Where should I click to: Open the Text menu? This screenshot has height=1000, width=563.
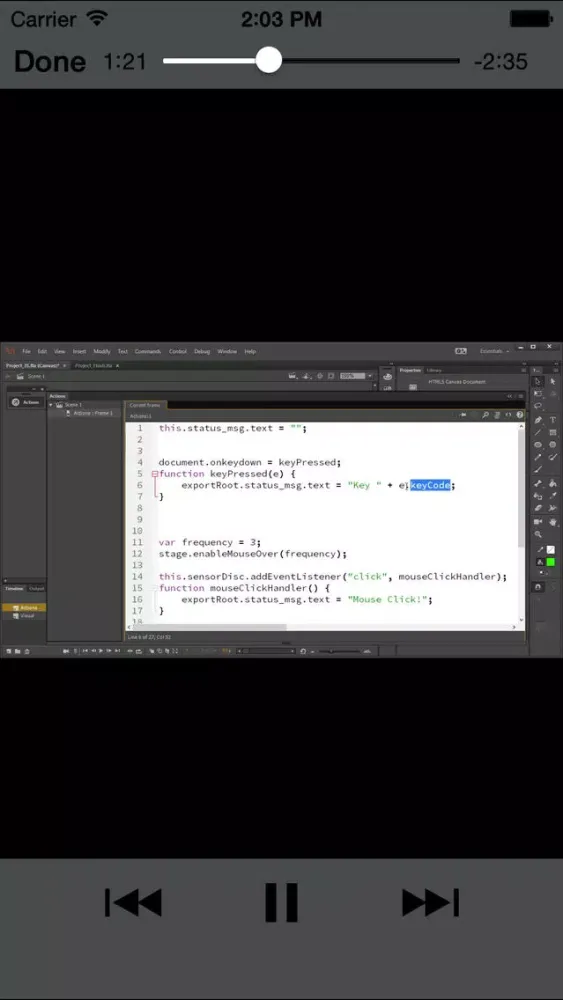122,351
